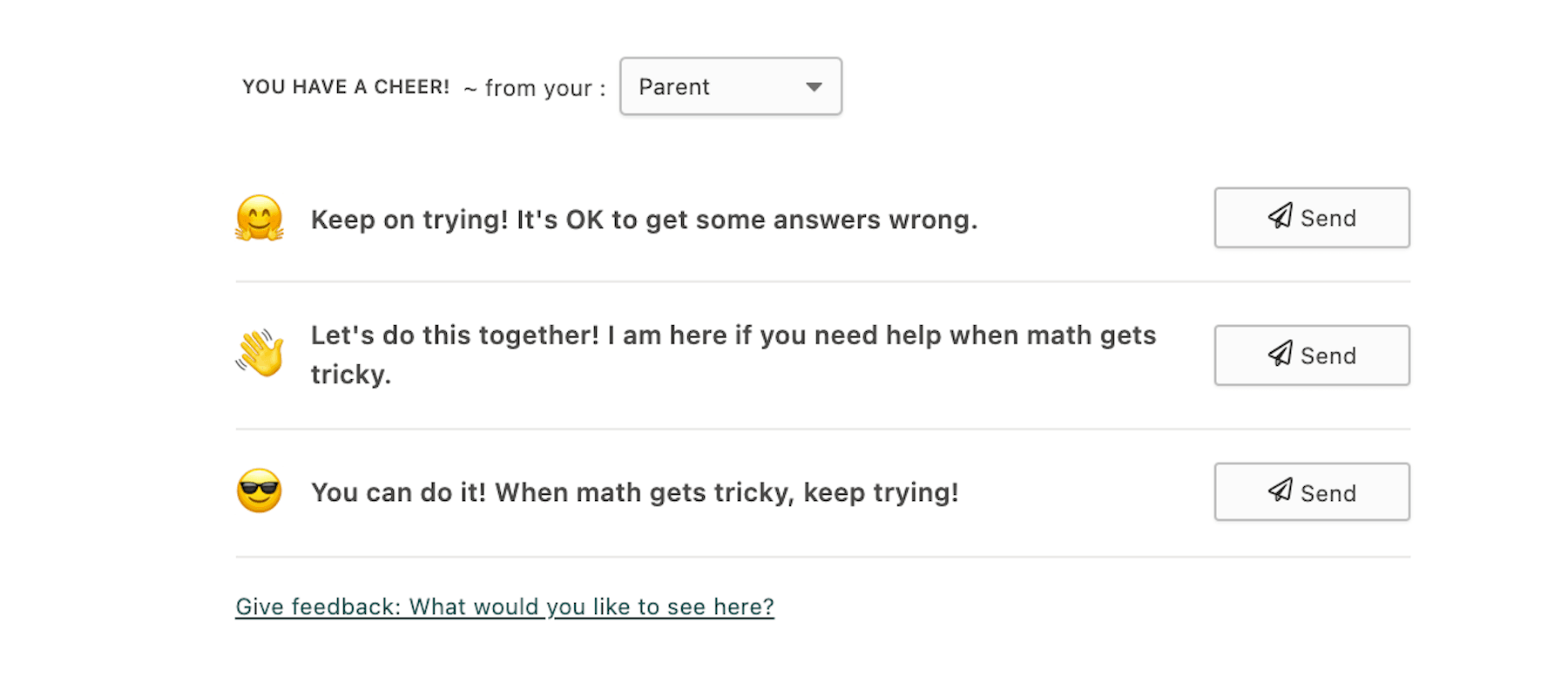Screen dimensions: 1568x697
Task: Expand the cheer sender selection box
Action: coord(730,86)
